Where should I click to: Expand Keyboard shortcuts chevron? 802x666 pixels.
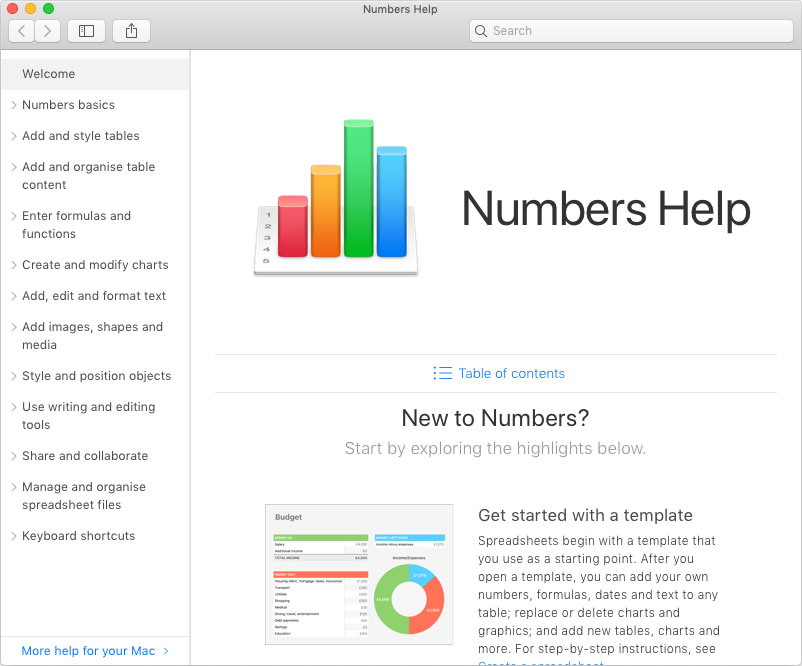click(14, 537)
